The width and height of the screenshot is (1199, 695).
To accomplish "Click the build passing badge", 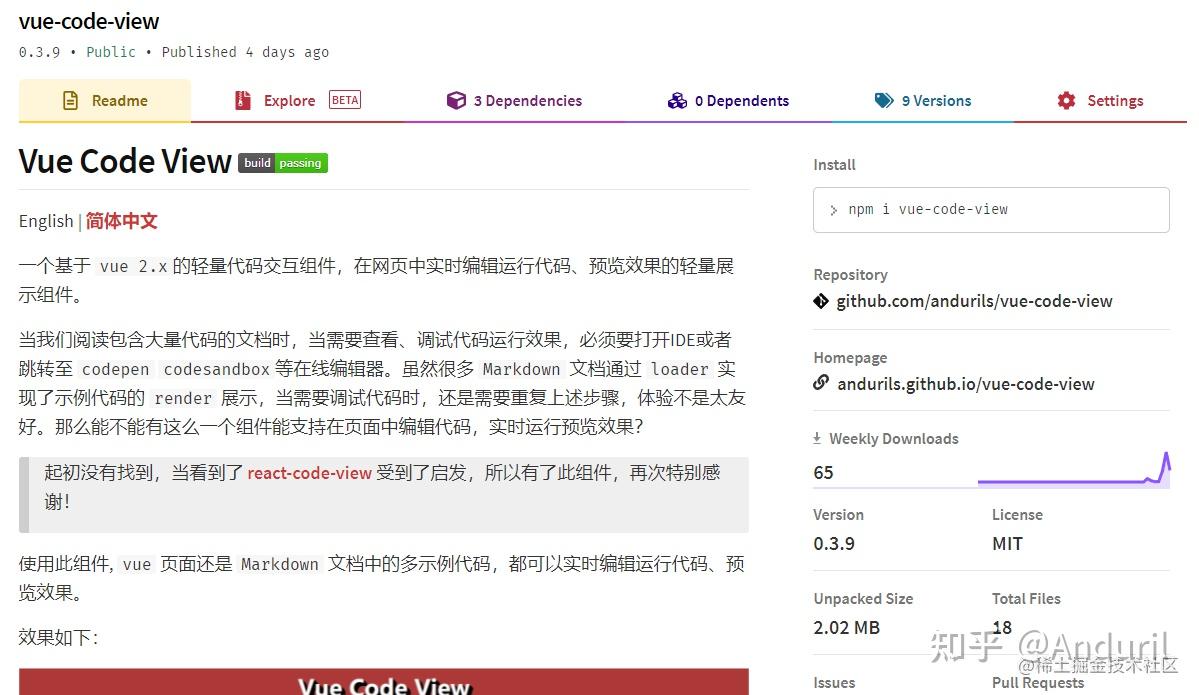I will (x=283, y=162).
